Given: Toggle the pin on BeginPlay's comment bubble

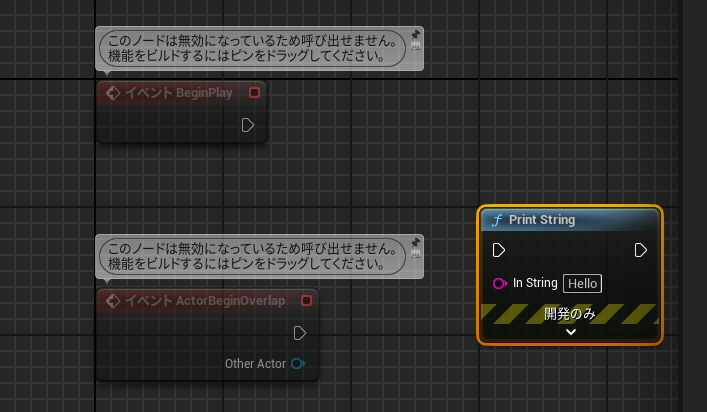Looking at the screenshot, I should pos(416,35).
